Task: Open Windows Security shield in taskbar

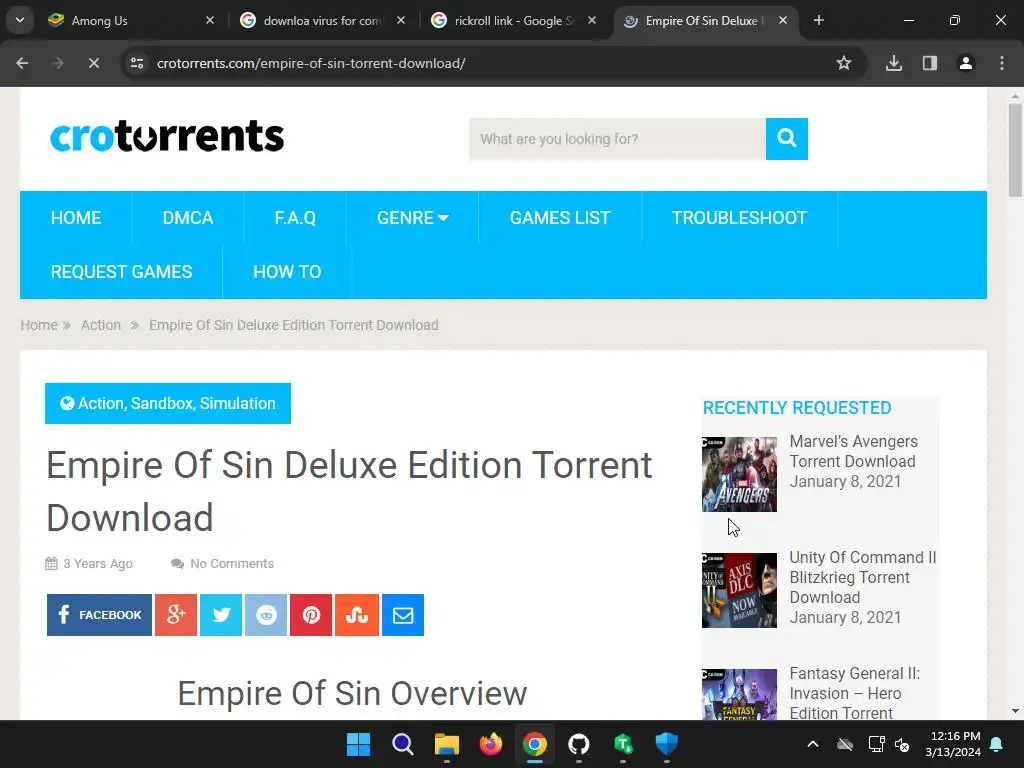Action: pyautogui.click(x=667, y=744)
